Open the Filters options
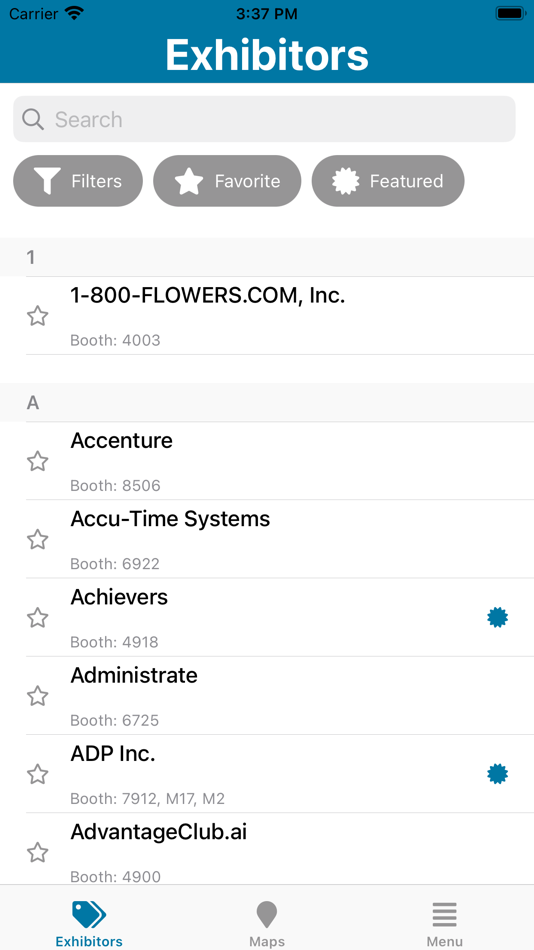Viewport: 534px width, 950px height. coord(78,181)
